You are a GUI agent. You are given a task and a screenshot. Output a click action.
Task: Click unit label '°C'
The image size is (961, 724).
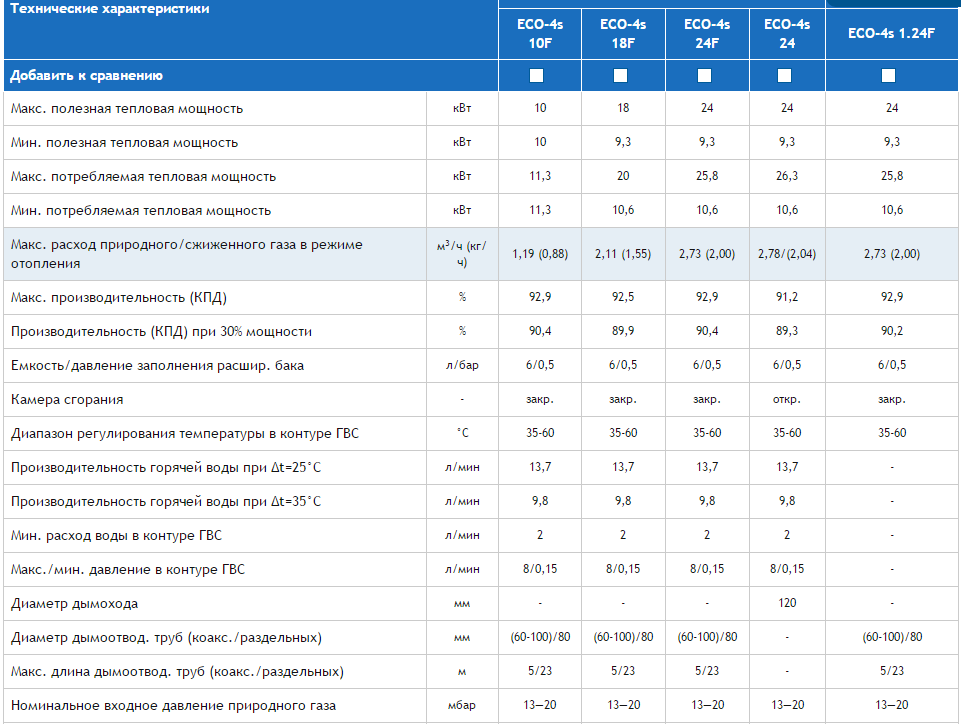click(462, 433)
